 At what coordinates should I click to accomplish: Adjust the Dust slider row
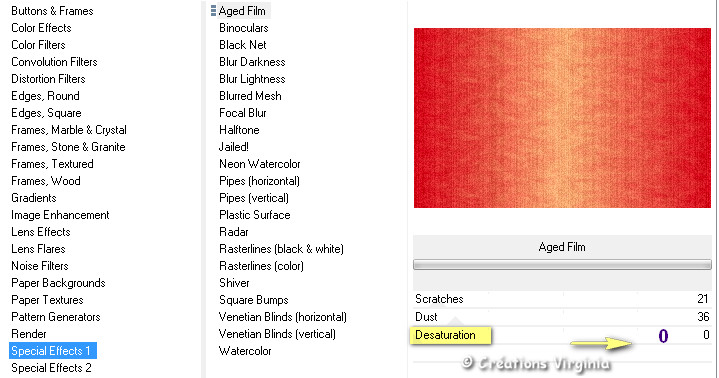coord(562,317)
